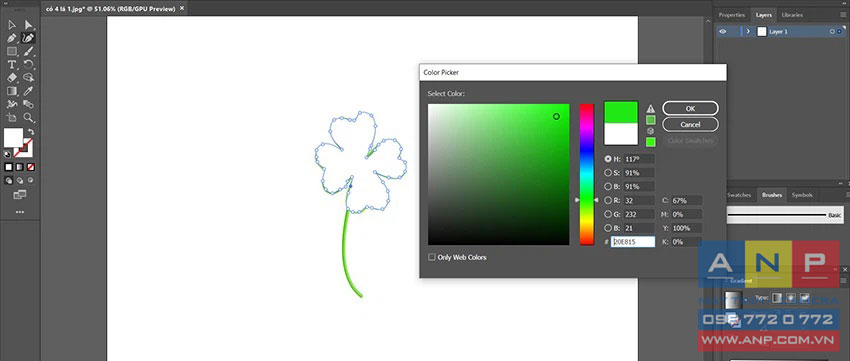The height and width of the screenshot is (361, 850).
Task: Open the Change Screen Mode button
Action: [20, 195]
